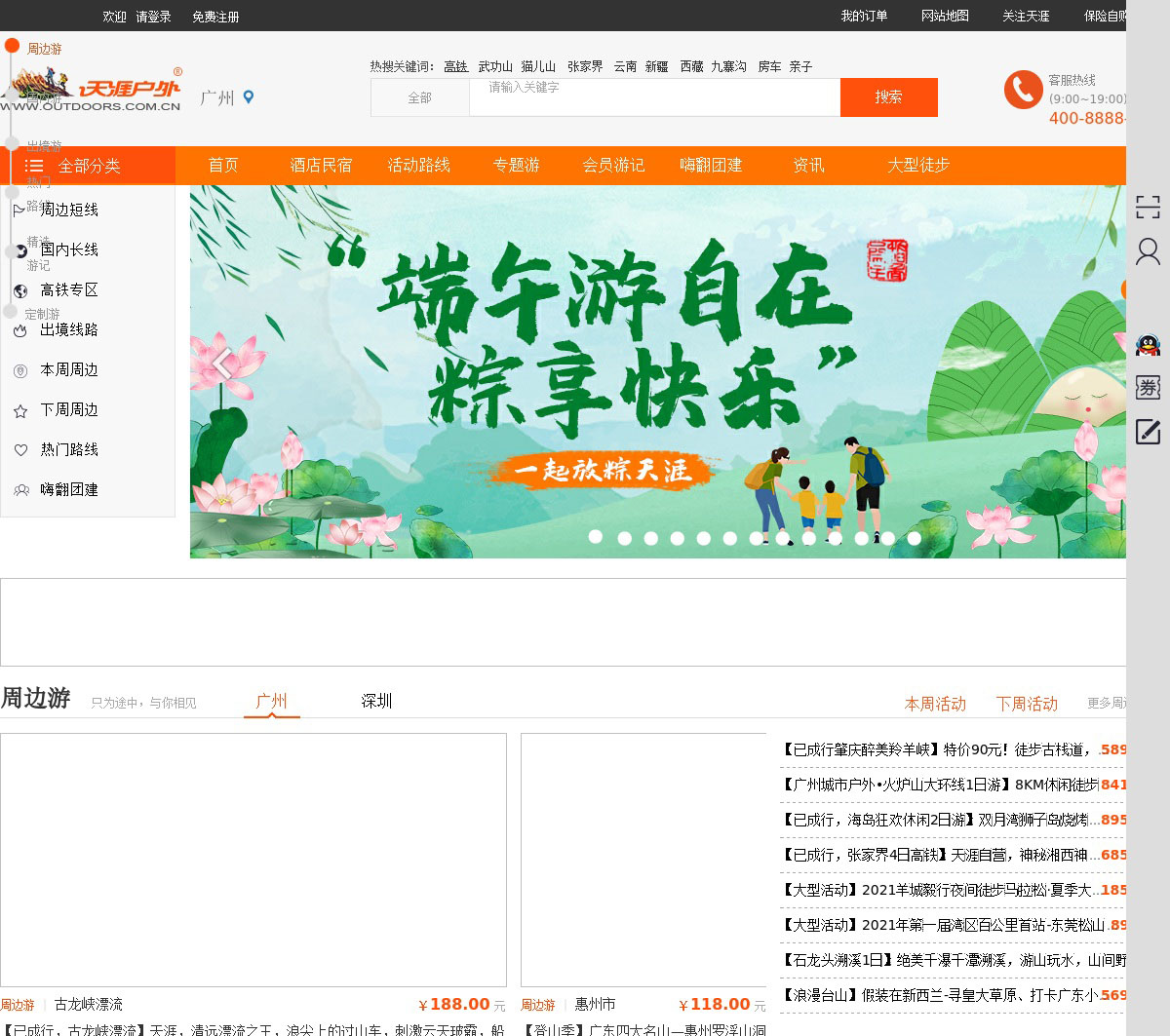Click the star icon for 下周周边
Image resolution: width=1170 pixels, height=1036 pixels.
[x=20, y=411]
